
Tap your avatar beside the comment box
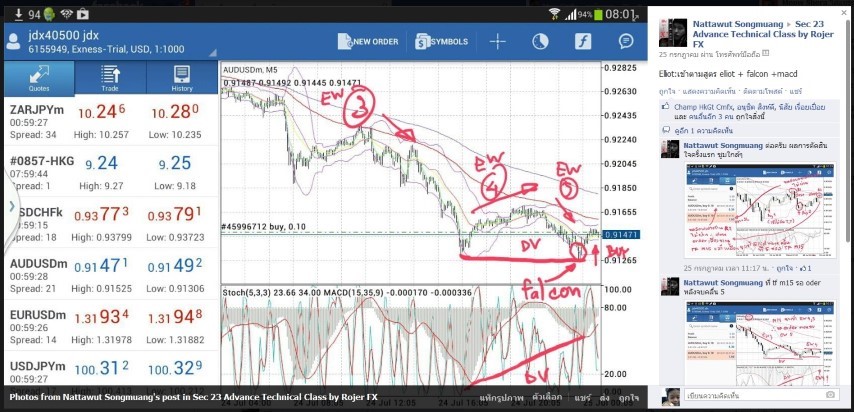point(672,397)
